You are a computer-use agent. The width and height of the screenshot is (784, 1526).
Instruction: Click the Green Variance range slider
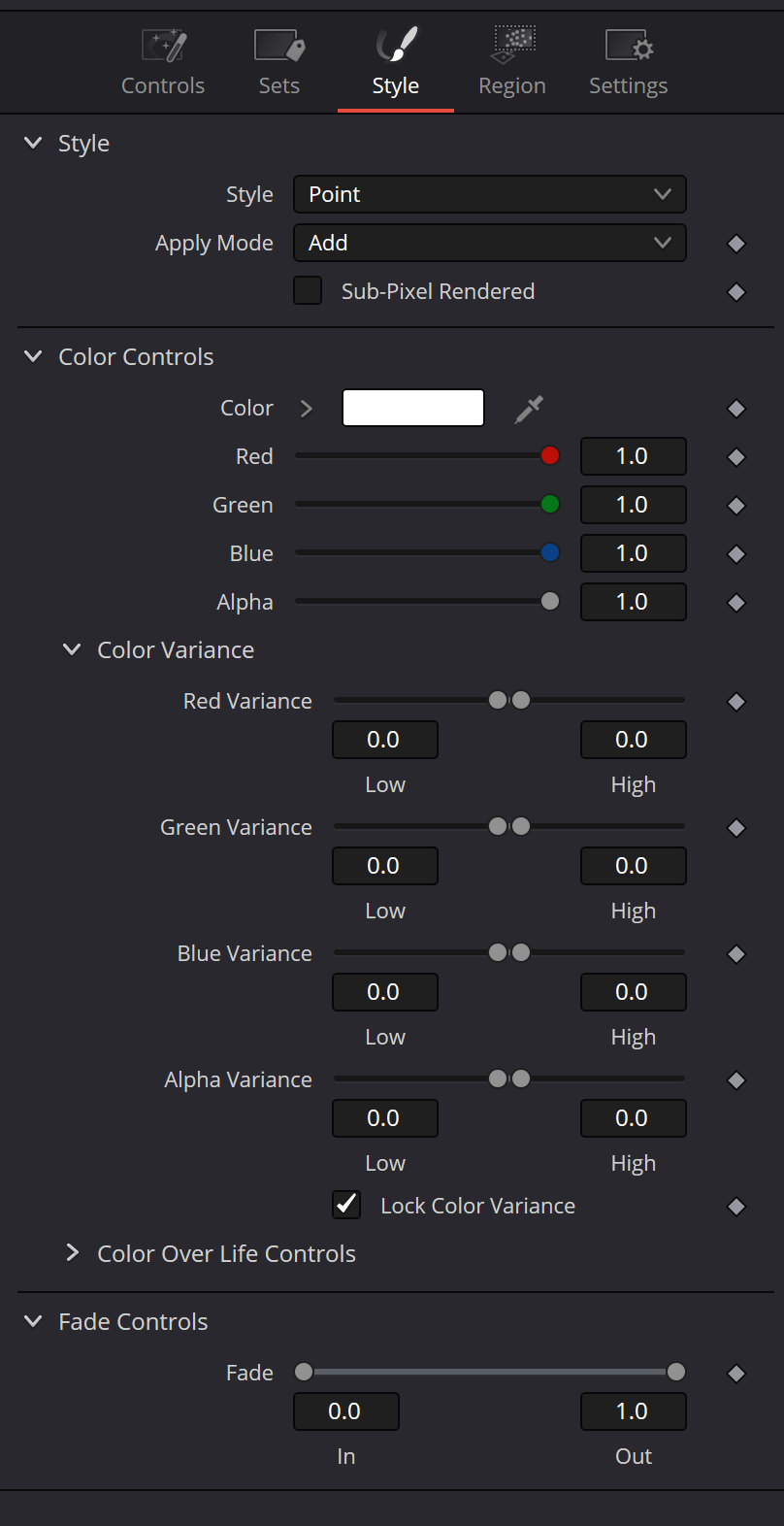509,826
